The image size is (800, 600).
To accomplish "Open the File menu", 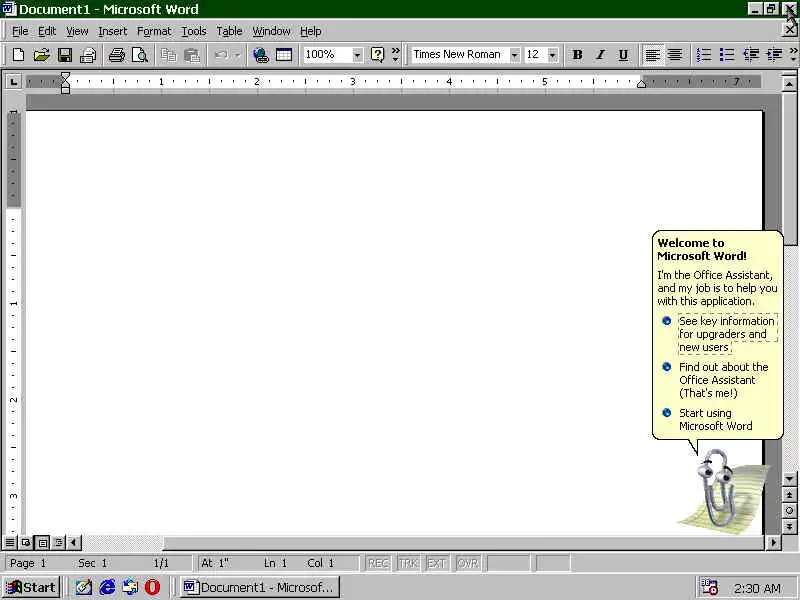I will 20,32.
